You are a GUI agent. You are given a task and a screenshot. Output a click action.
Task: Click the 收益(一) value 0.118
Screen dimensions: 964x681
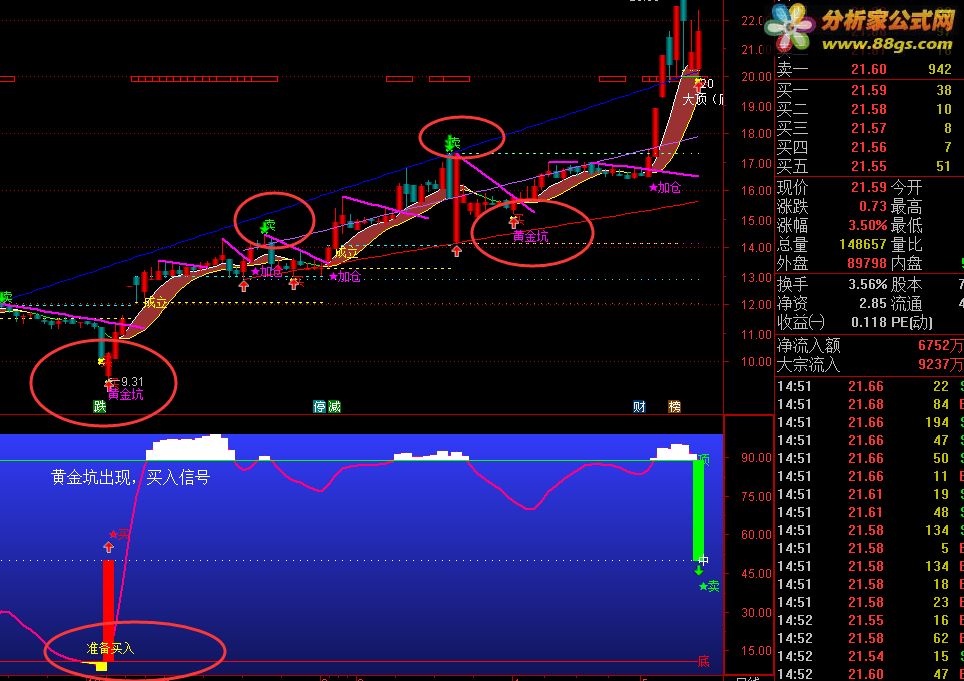(x=869, y=322)
